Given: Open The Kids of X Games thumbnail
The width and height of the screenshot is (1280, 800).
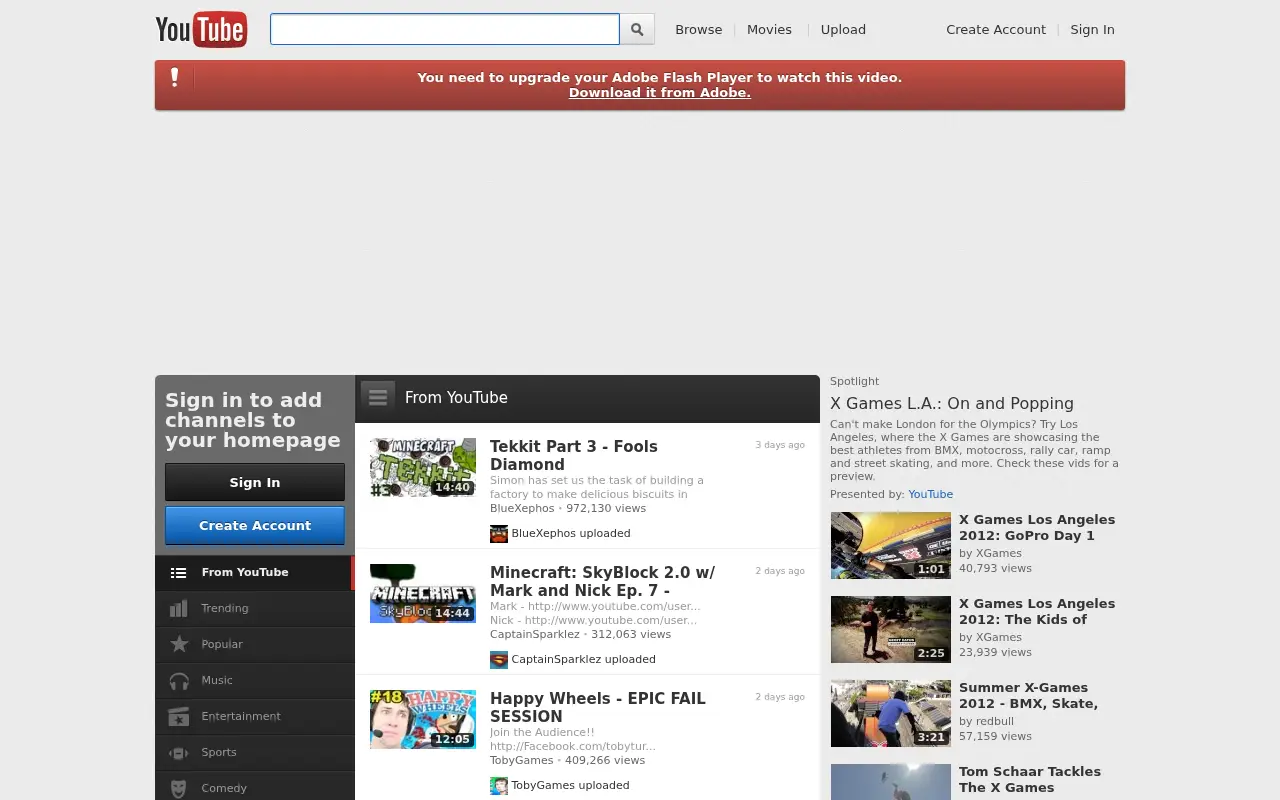Looking at the screenshot, I should 891,629.
